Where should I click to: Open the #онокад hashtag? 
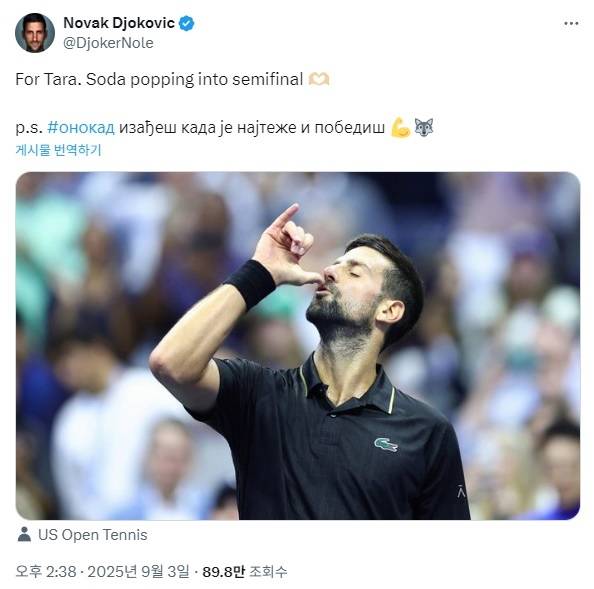[81, 127]
